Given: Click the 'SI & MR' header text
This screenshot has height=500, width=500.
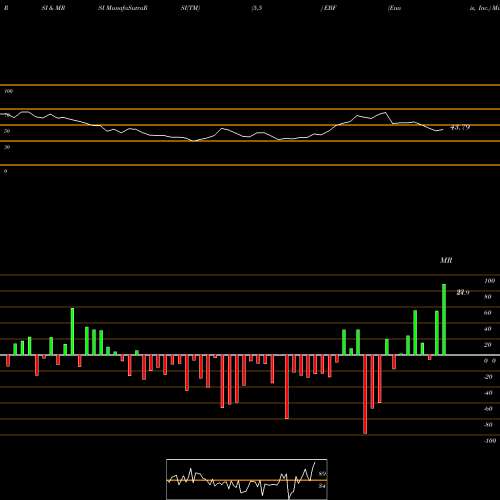Looking at the screenshot, I should [53, 8].
